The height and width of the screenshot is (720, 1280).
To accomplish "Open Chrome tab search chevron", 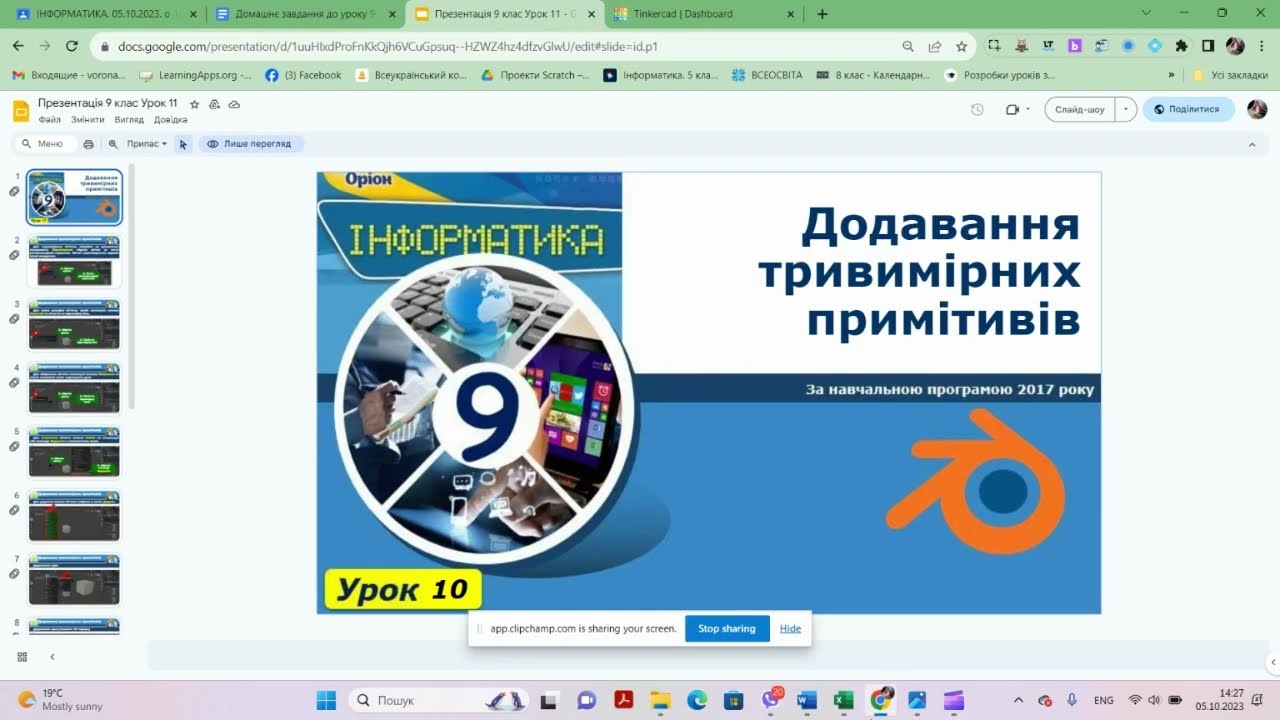I will coord(1145,13).
